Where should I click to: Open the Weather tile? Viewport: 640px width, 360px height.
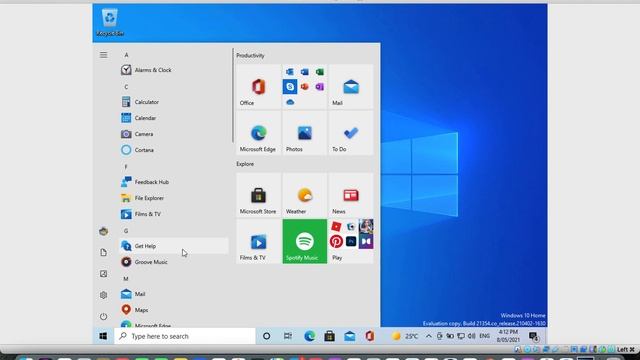coord(304,195)
